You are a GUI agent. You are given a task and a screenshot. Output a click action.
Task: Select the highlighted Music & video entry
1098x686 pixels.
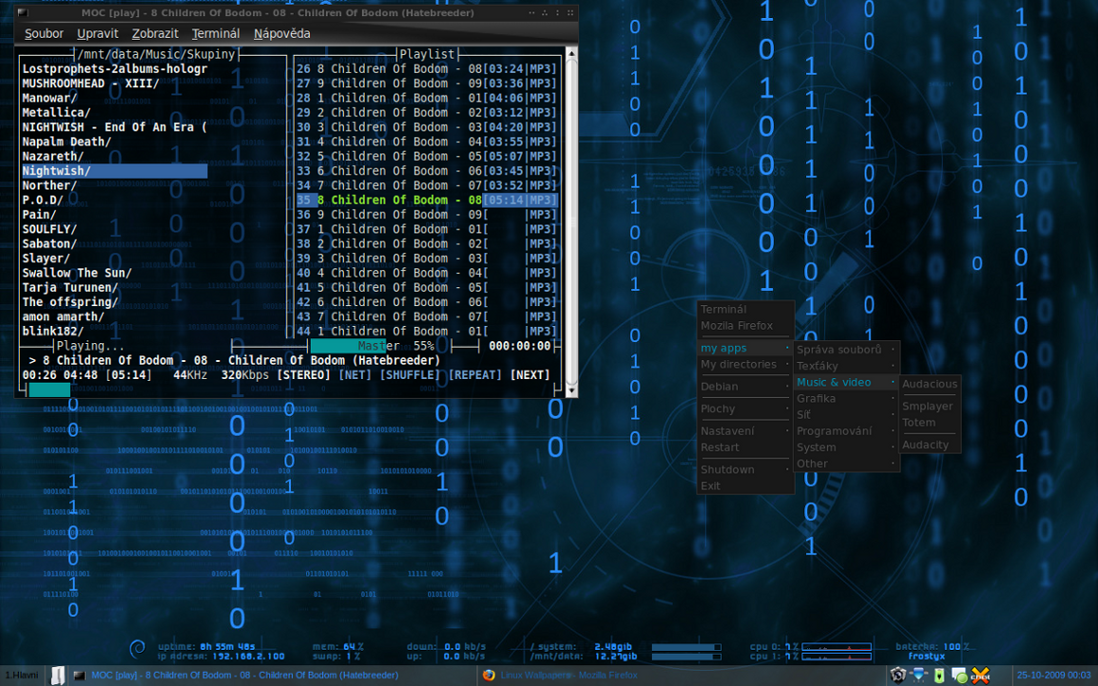pos(847,382)
